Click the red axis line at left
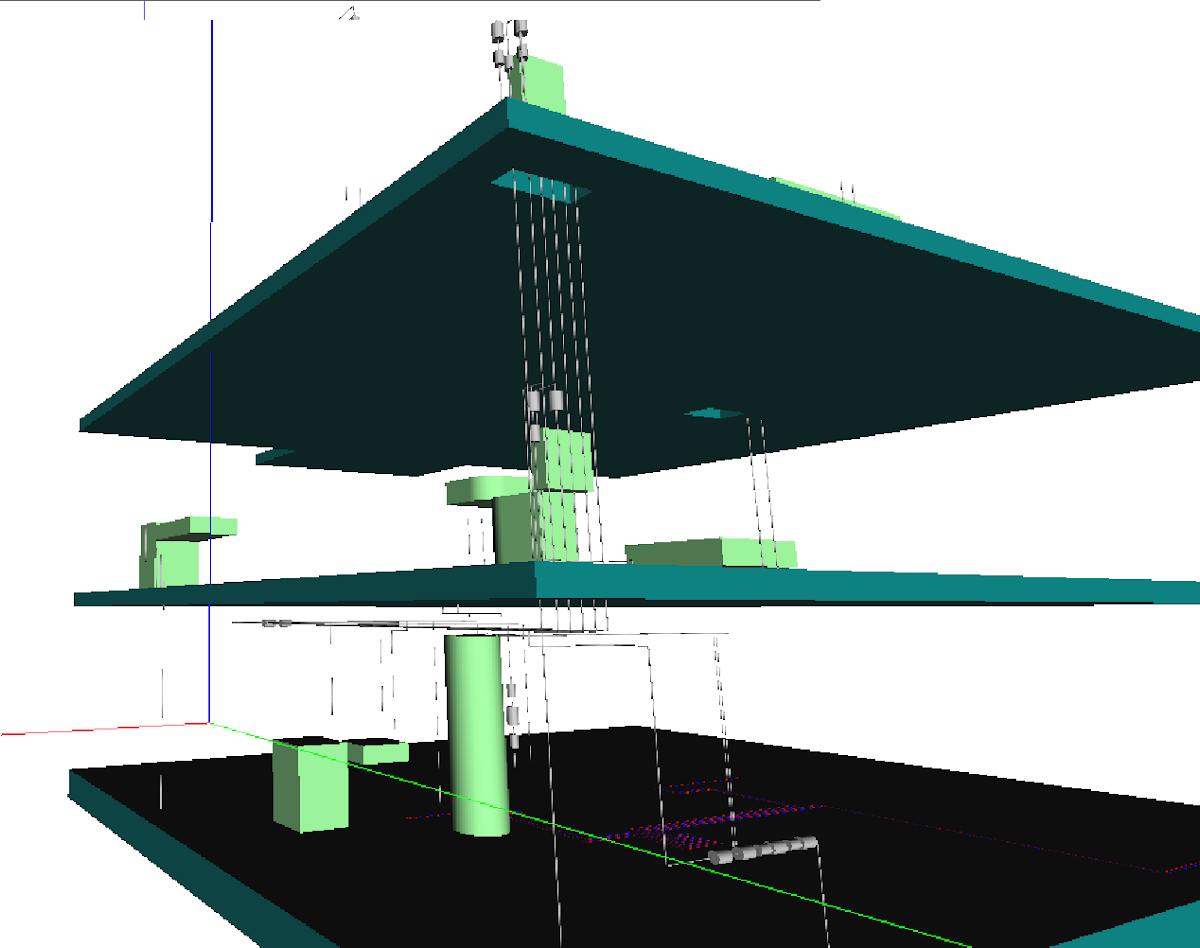 point(100,728)
